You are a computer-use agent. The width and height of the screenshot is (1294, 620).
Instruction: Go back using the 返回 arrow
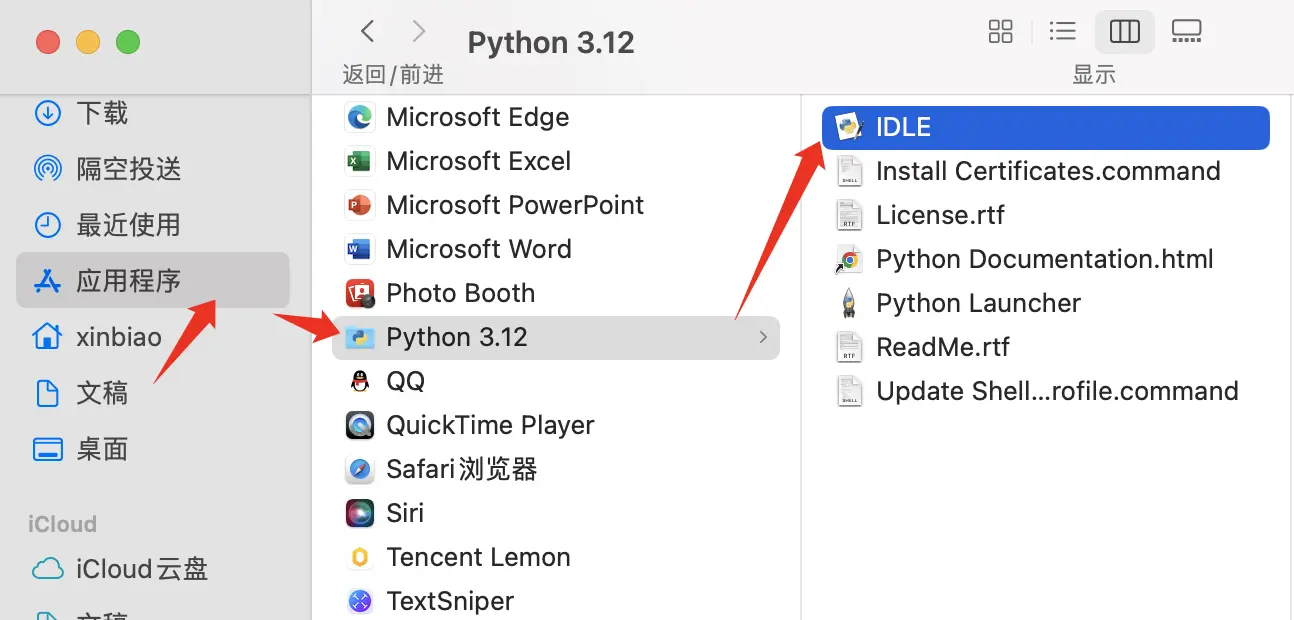point(366,31)
